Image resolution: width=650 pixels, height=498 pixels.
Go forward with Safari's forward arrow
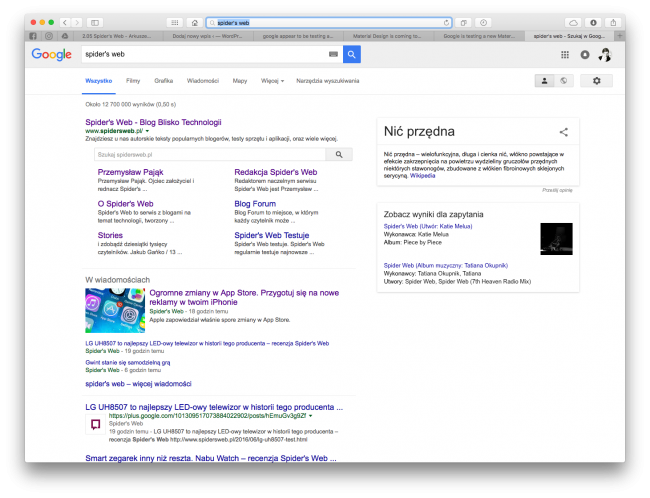pyautogui.click(x=77, y=22)
